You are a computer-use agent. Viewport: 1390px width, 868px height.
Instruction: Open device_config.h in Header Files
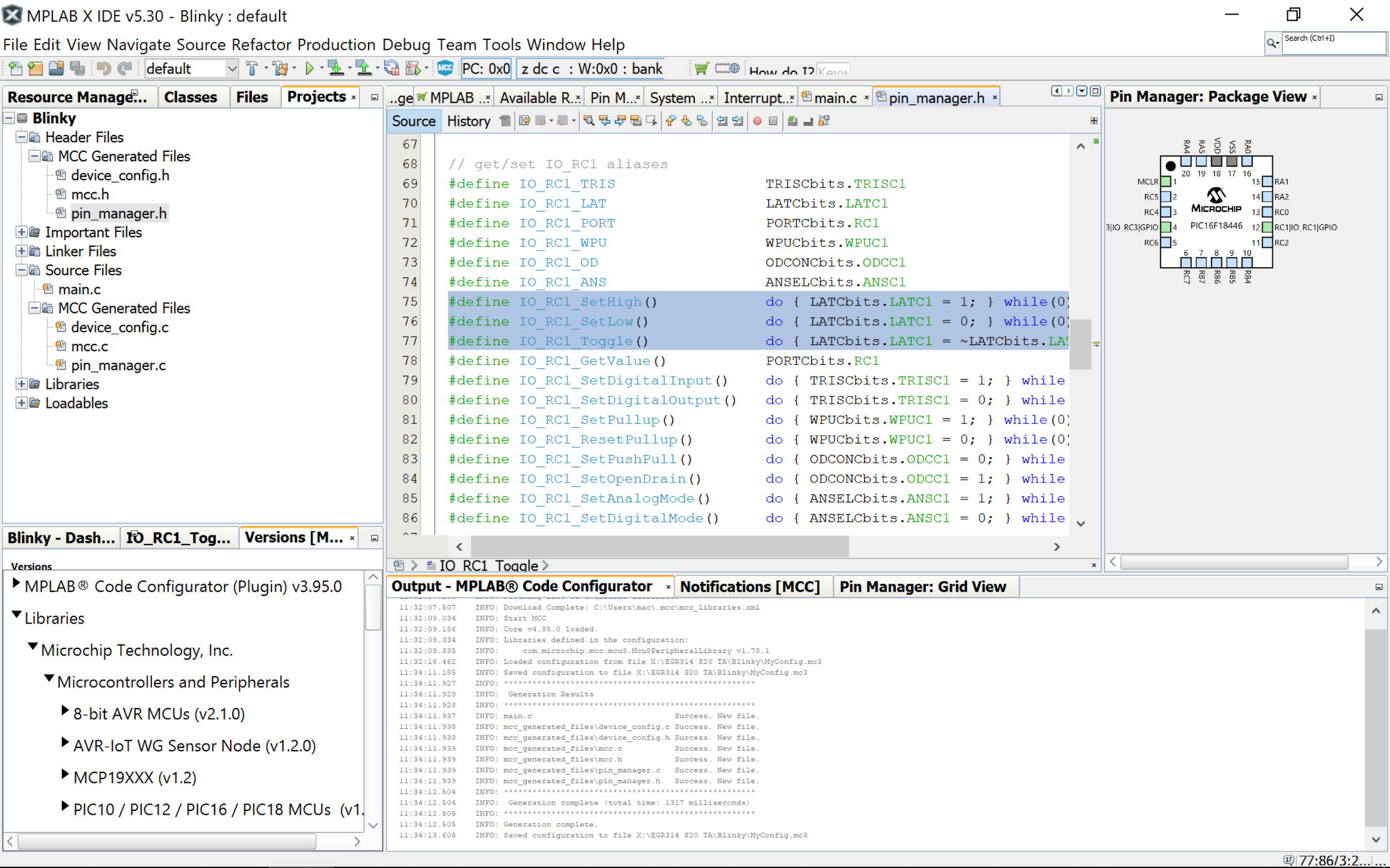[x=120, y=176]
